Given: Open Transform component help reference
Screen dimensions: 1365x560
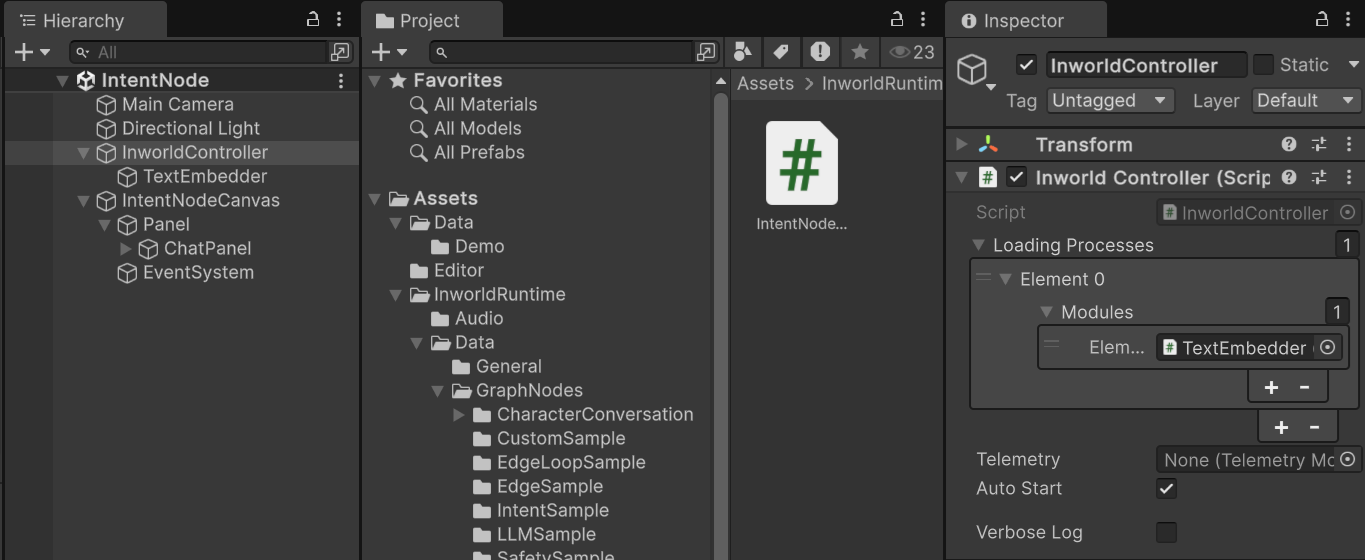Looking at the screenshot, I should click(1290, 144).
